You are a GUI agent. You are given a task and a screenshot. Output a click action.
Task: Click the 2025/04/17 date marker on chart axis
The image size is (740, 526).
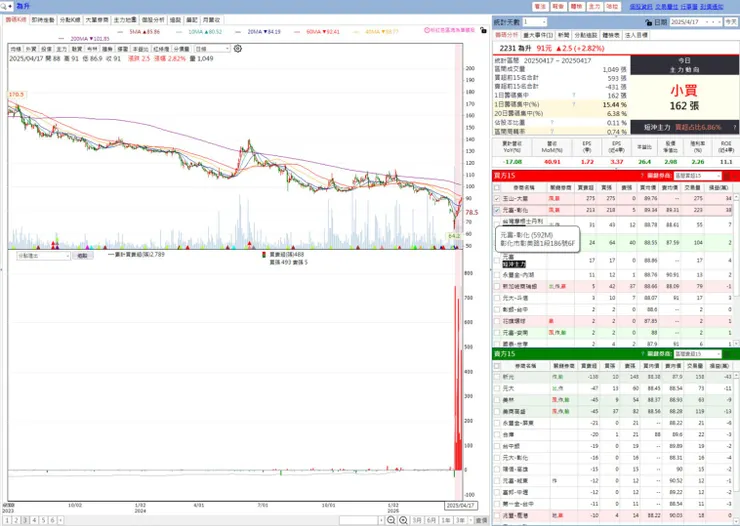(461, 505)
